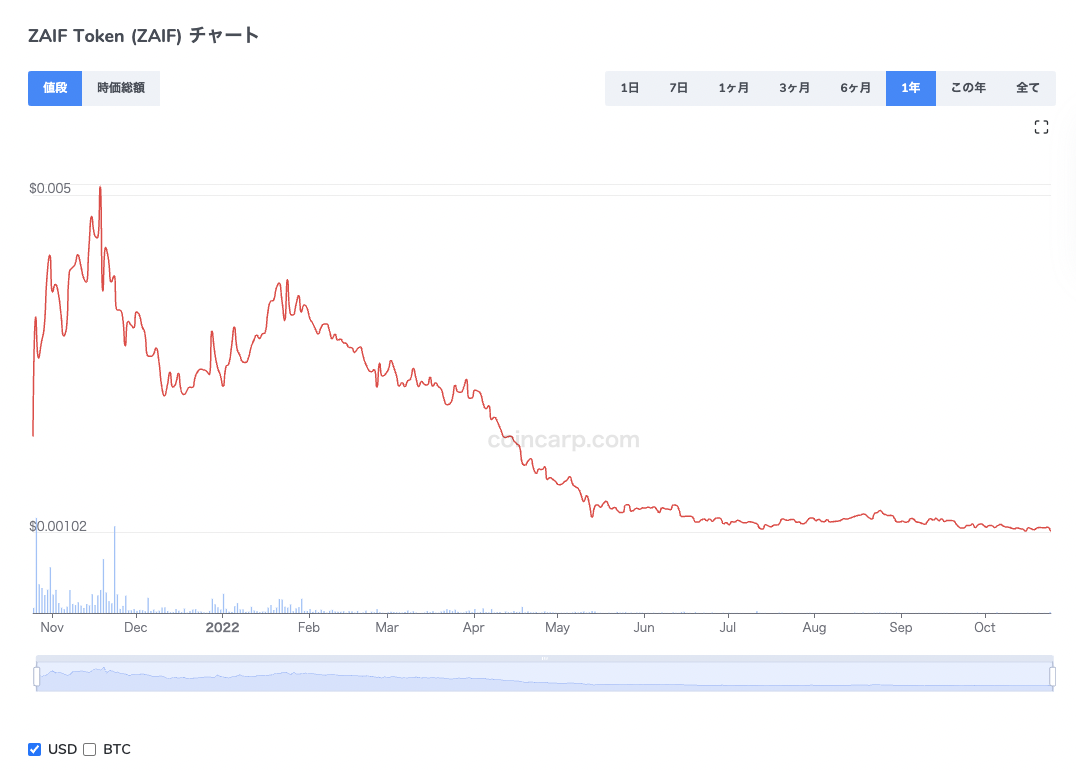Click the right range selector handle
Viewport: 1076px width, 771px height.
coord(1052,676)
